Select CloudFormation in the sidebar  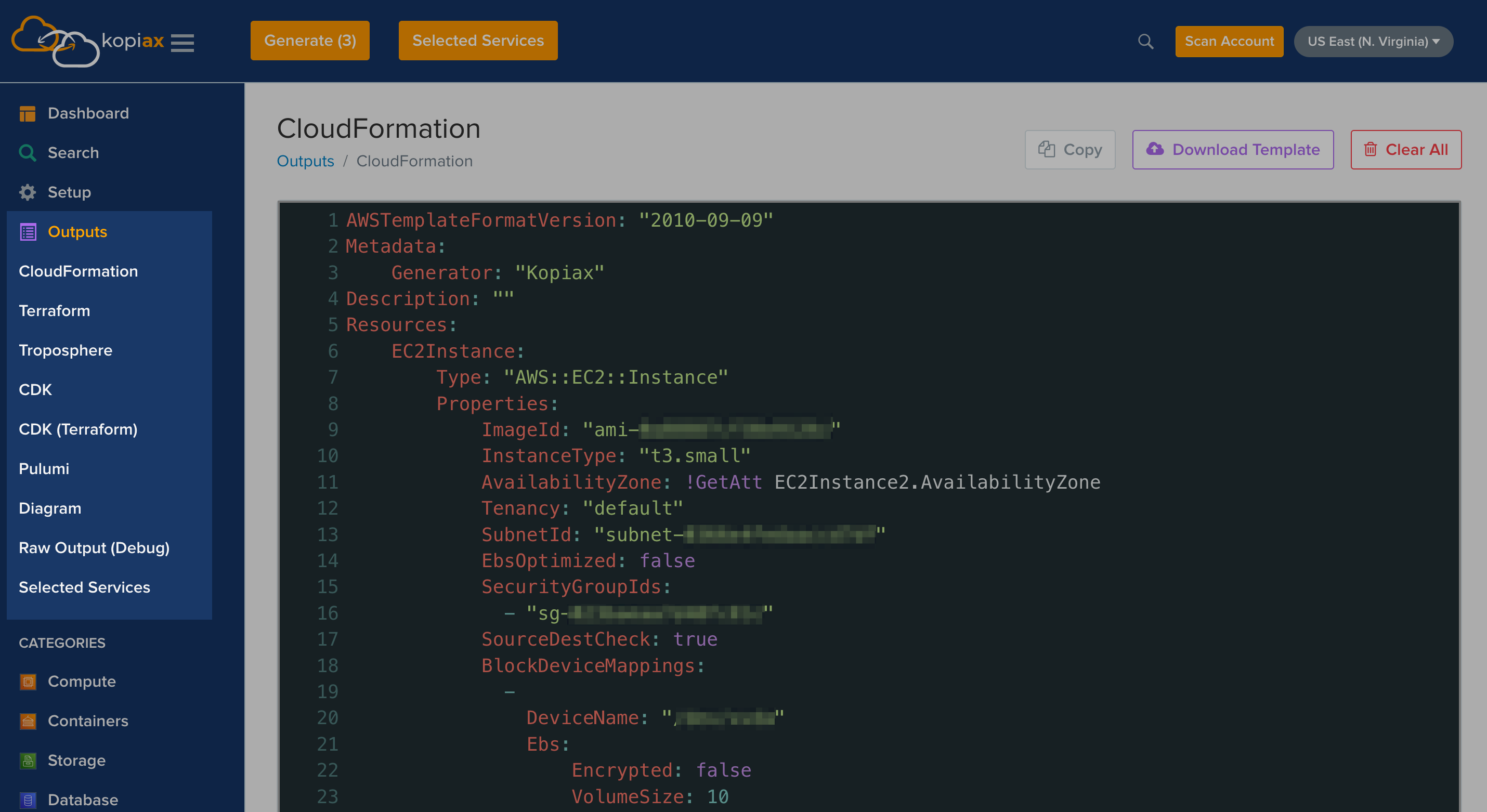pos(79,271)
